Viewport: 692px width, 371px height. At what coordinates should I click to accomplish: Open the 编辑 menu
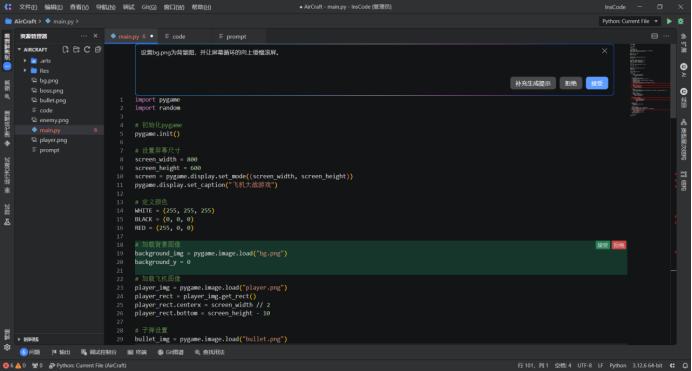pyautogui.click(x=53, y=7)
